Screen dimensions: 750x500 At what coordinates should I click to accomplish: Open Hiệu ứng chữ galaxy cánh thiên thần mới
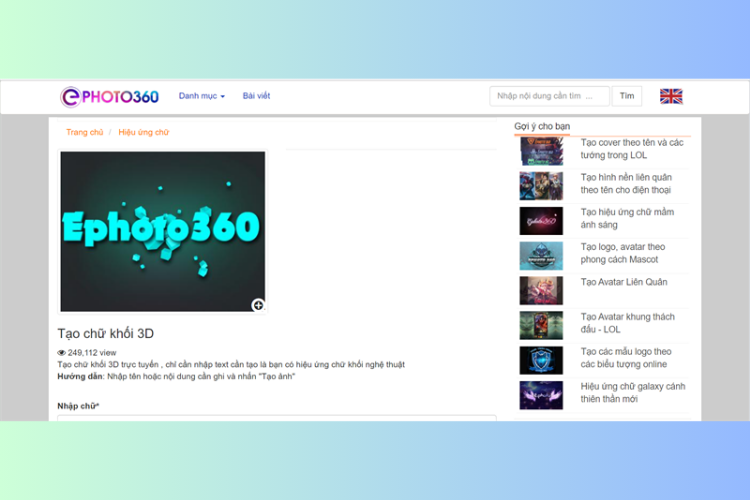pos(633,392)
